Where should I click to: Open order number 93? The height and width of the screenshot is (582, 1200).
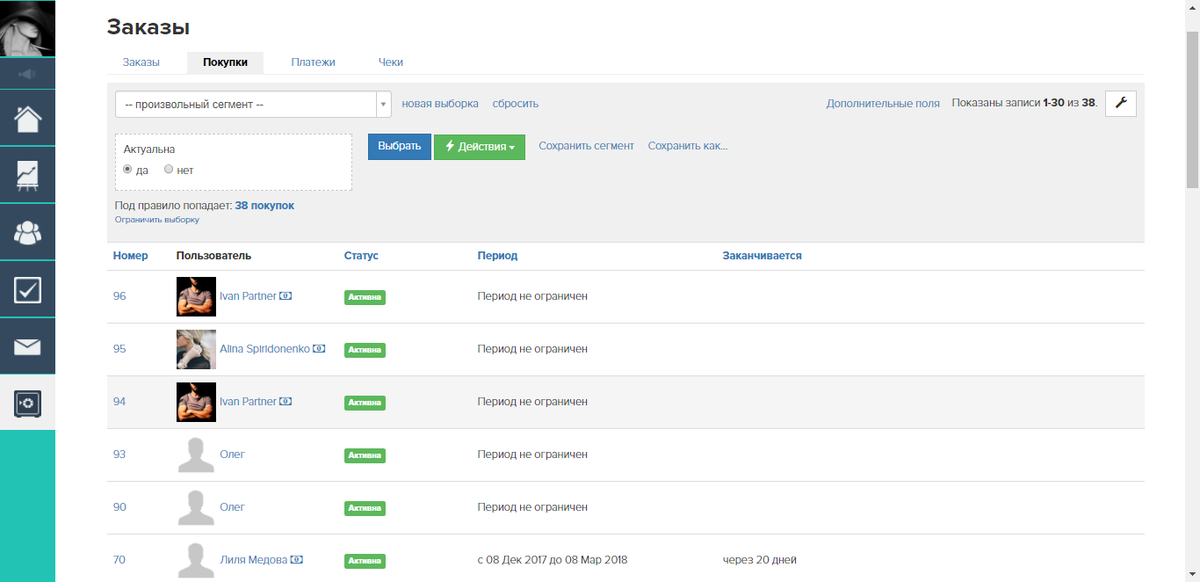point(120,454)
